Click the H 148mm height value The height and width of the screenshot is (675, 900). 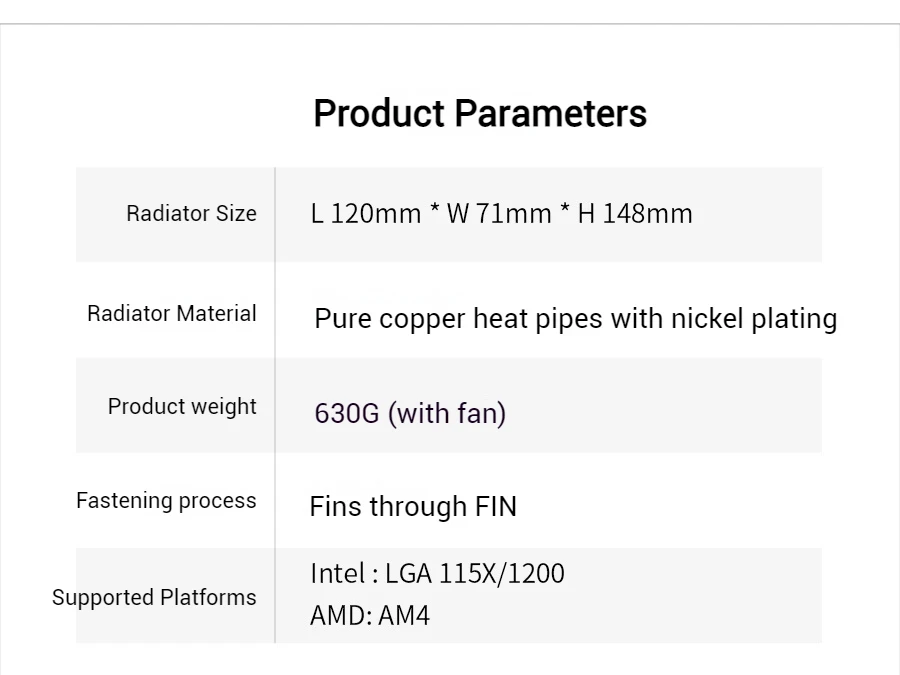point(635,214)
